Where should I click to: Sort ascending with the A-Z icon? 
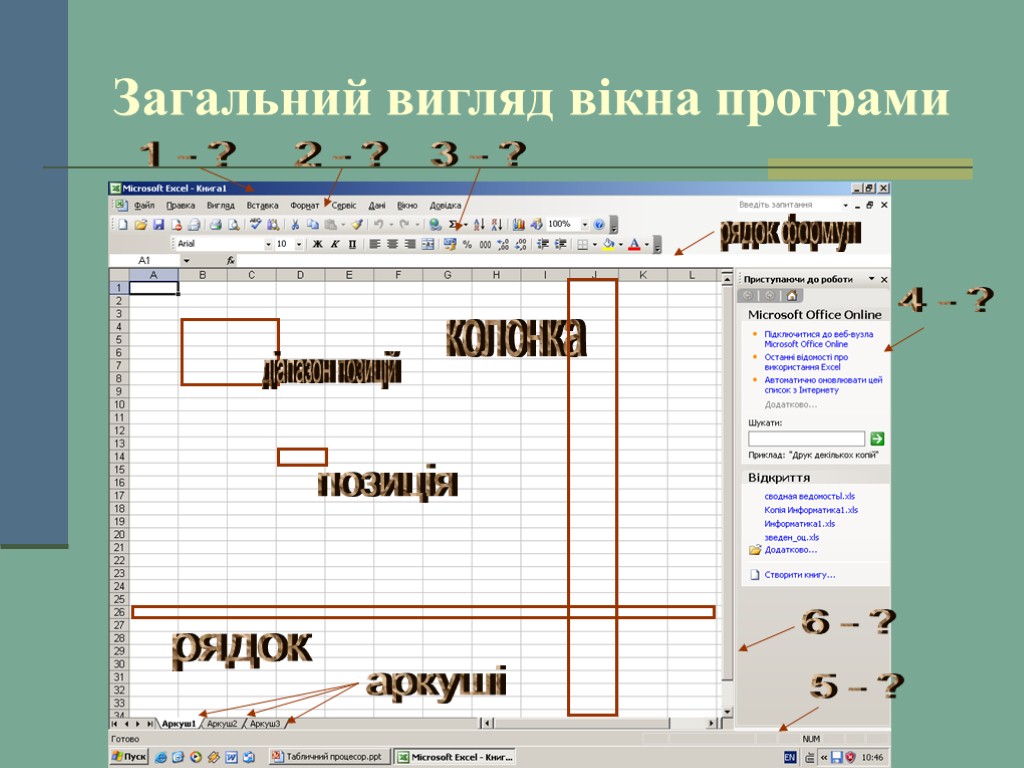[x=479, y=225]
